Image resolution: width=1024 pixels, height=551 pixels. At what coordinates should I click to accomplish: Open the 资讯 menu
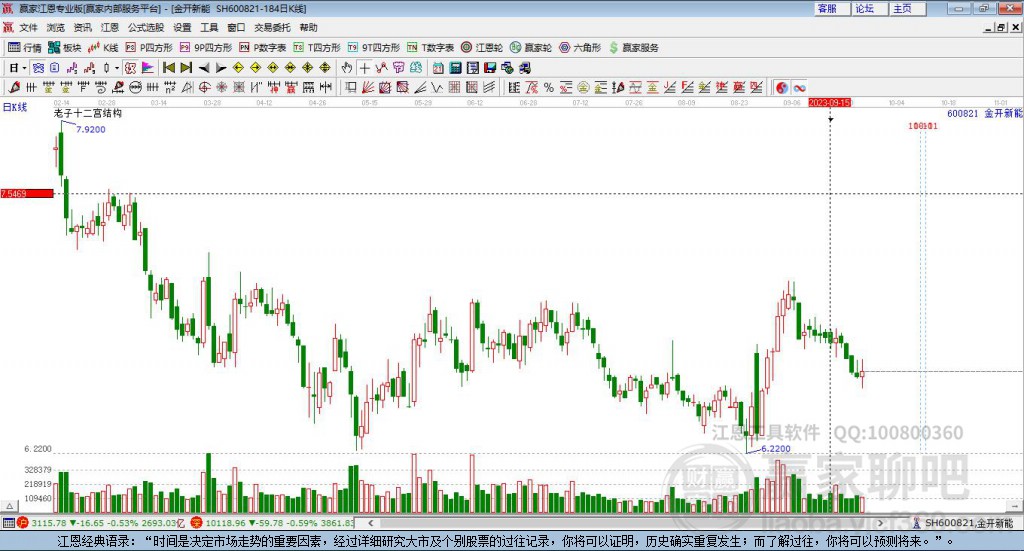tap(82, 27)
